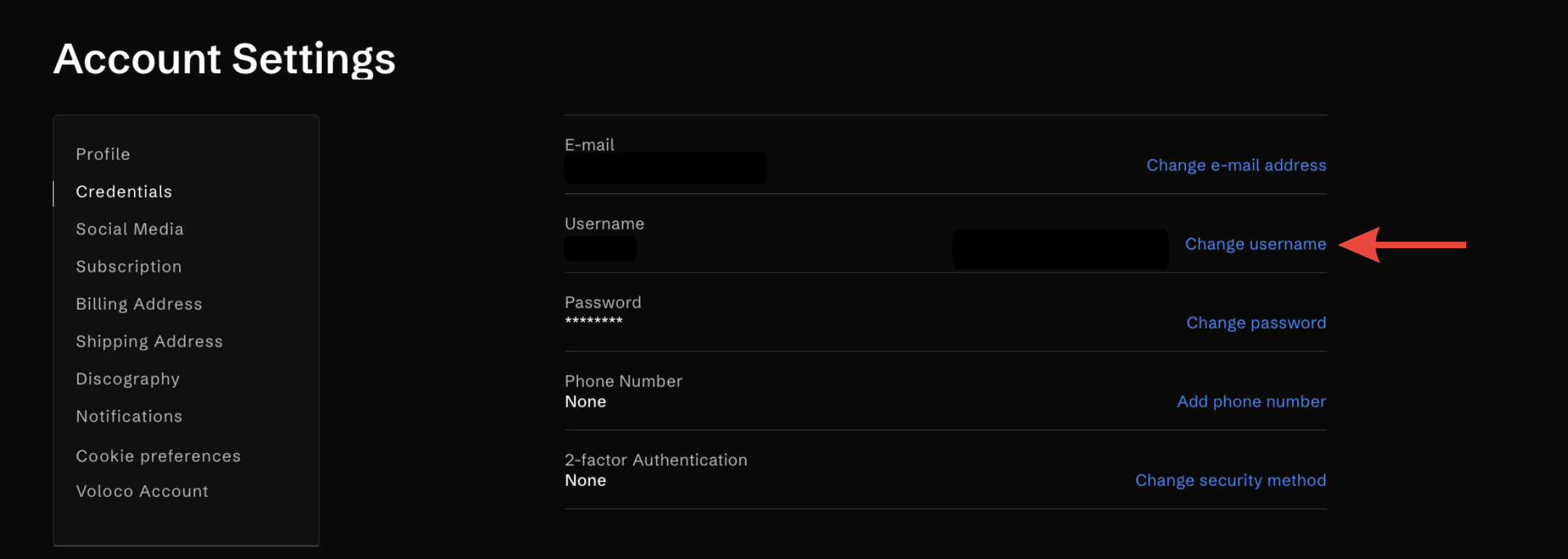
Task: Open Shipping Address settings
Action: [150, 342]
